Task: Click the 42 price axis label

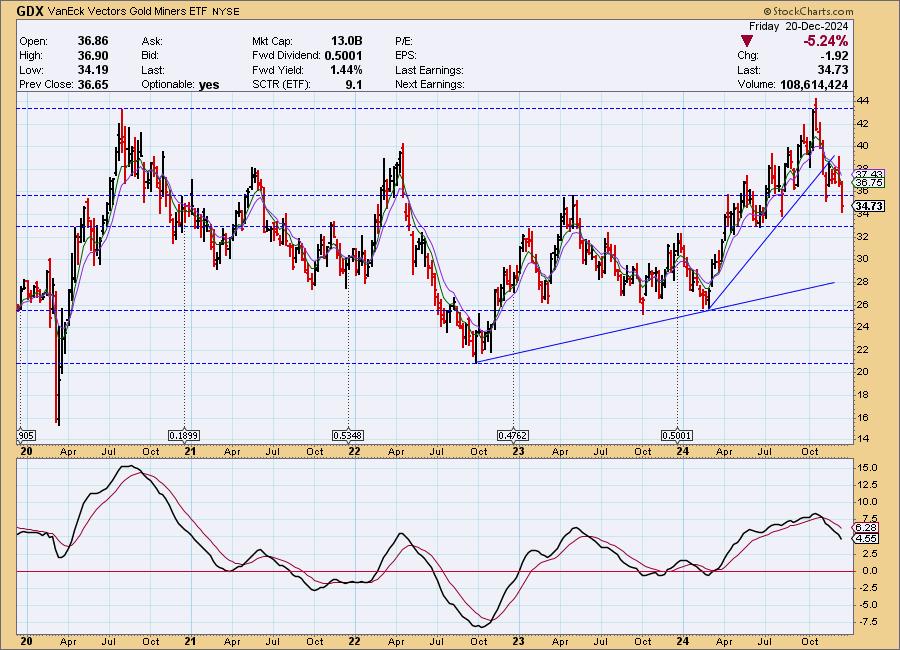Action: (863, 123)
